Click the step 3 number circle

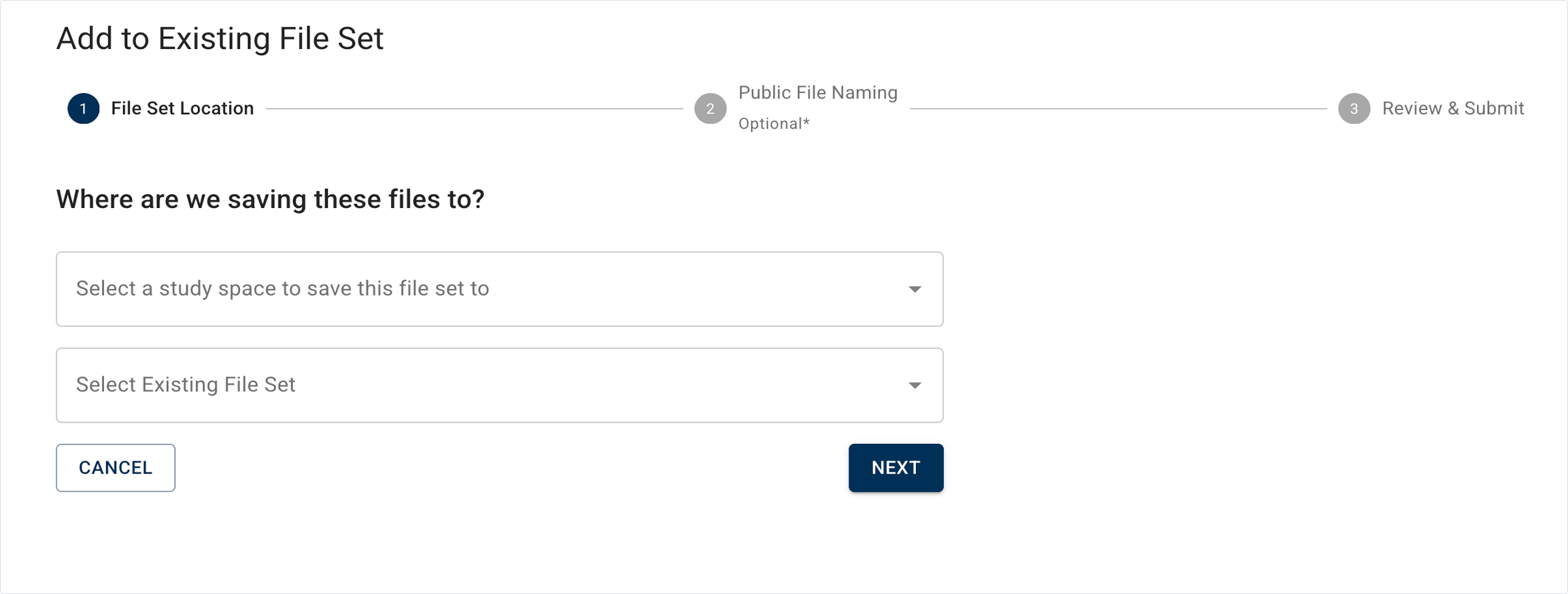coord(1353,109)
